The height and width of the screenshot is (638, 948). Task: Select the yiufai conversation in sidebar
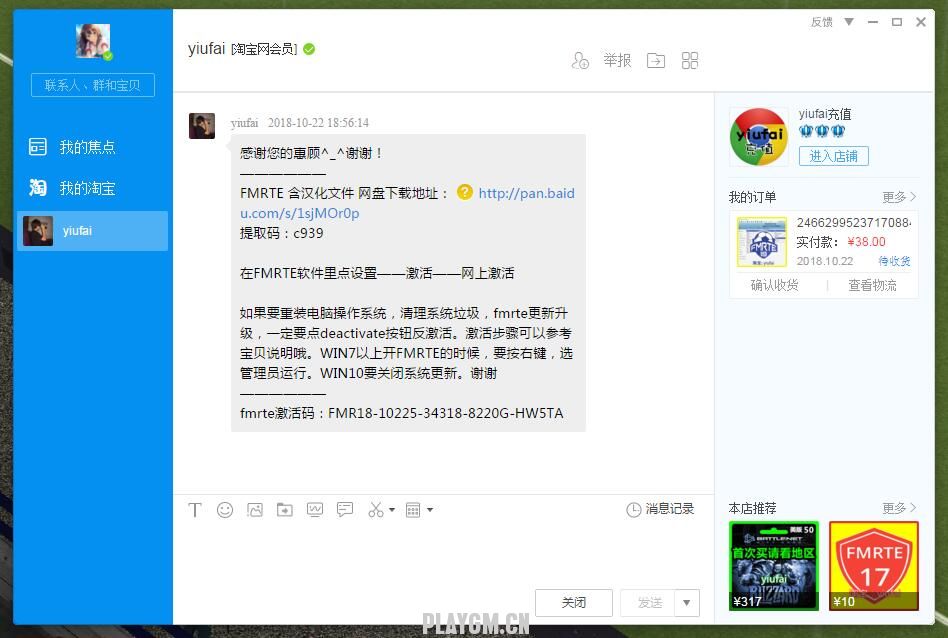tap(93, 230)
